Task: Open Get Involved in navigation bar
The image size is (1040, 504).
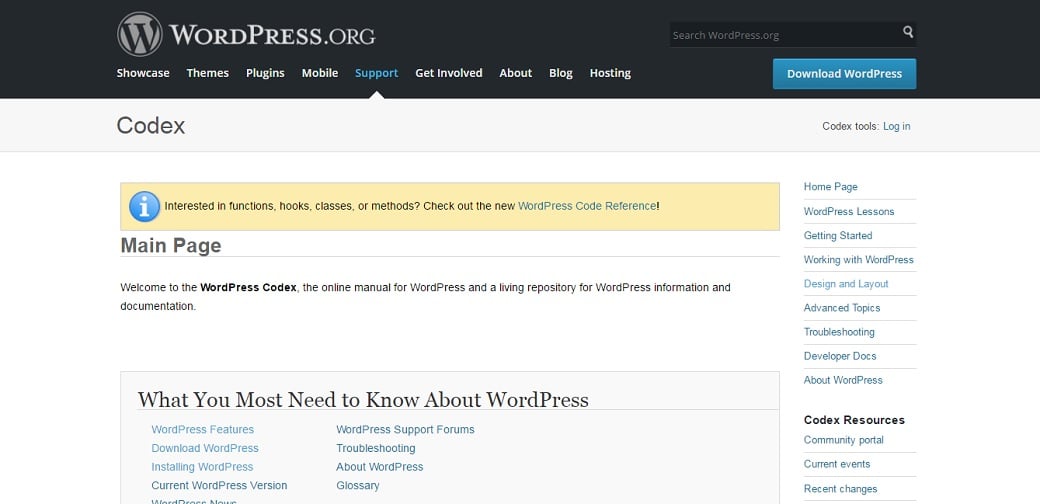Action: 448,73
